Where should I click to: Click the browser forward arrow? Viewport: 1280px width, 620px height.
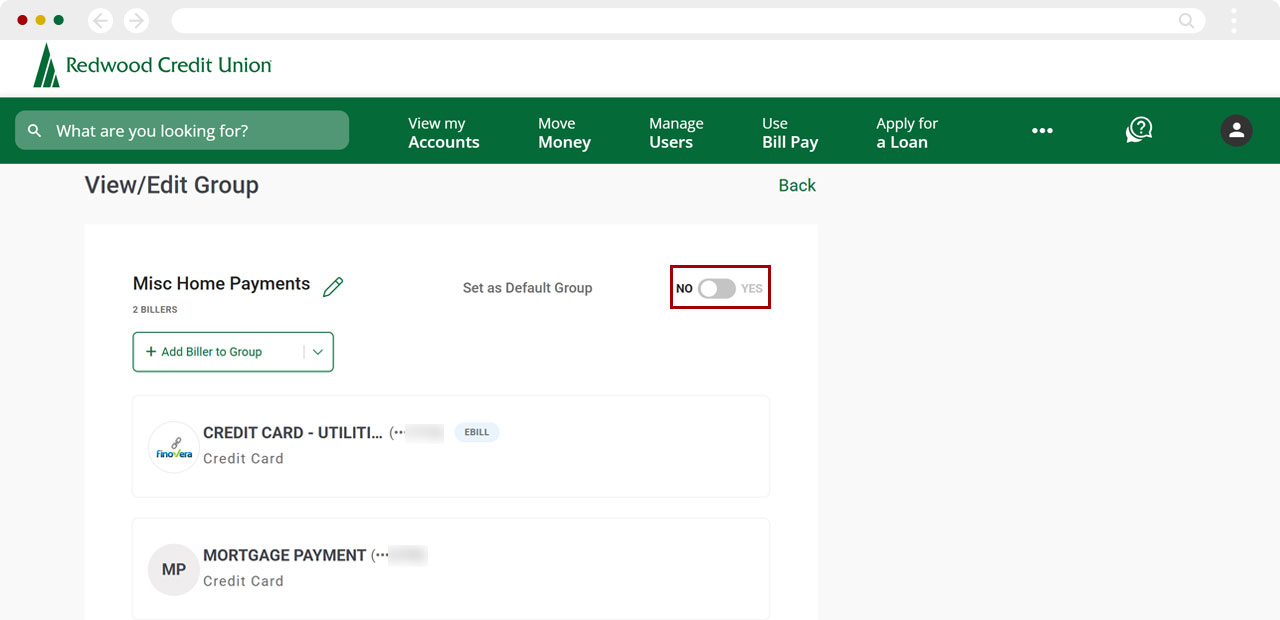coord(136,21)
